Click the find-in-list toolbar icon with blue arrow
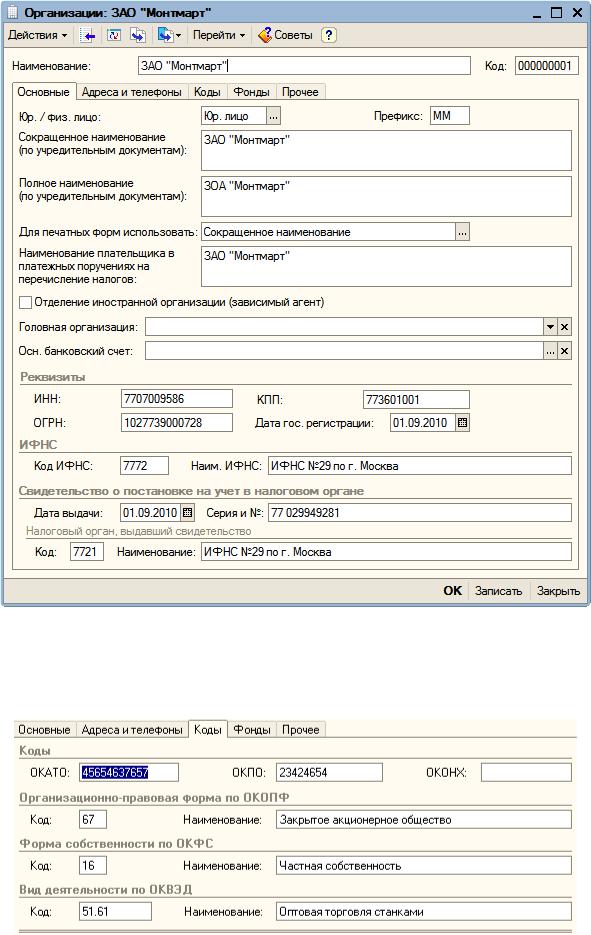Screen dimensions: 591x935 (x=88, y=35)
